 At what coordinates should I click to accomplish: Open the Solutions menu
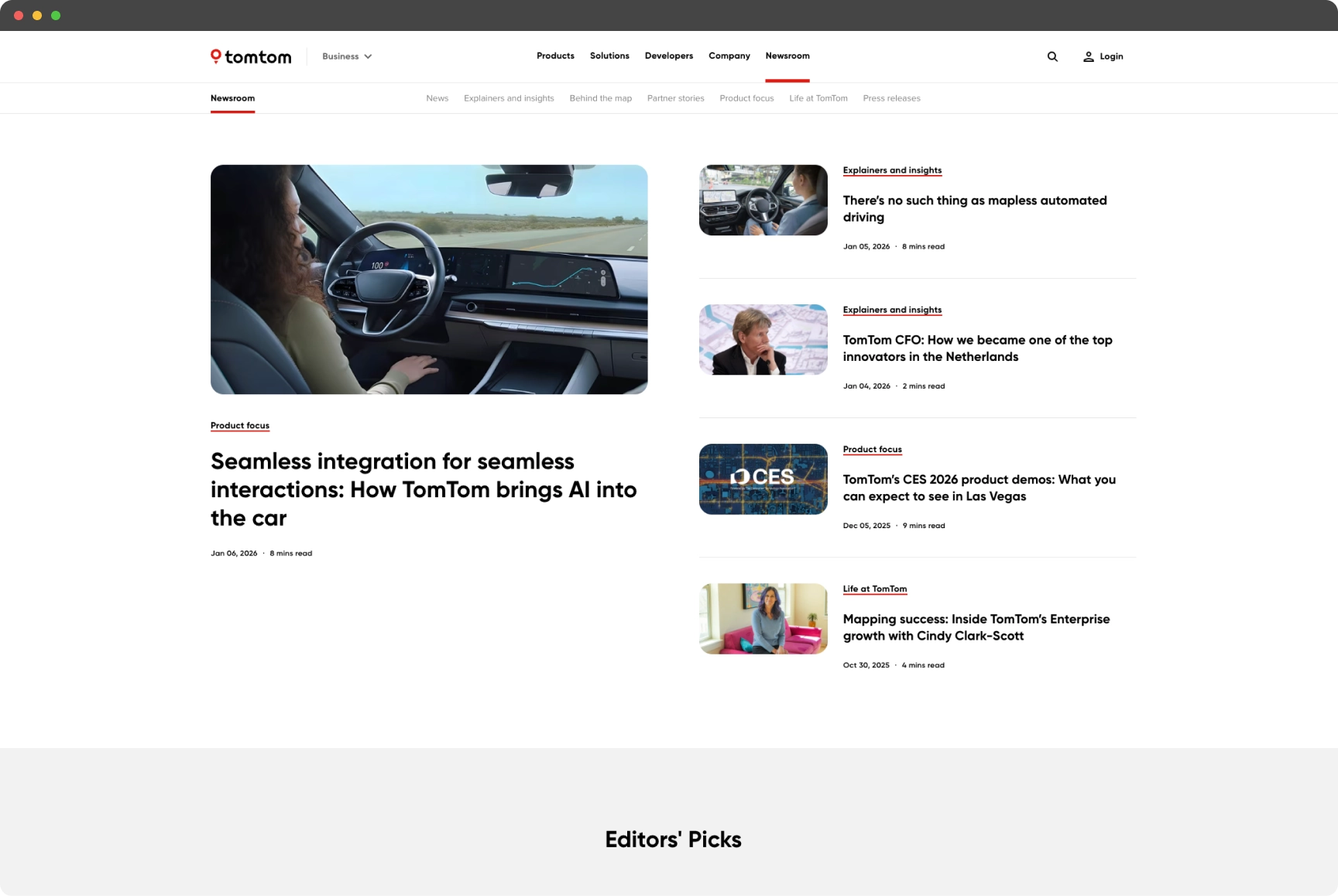pos(609,56)
